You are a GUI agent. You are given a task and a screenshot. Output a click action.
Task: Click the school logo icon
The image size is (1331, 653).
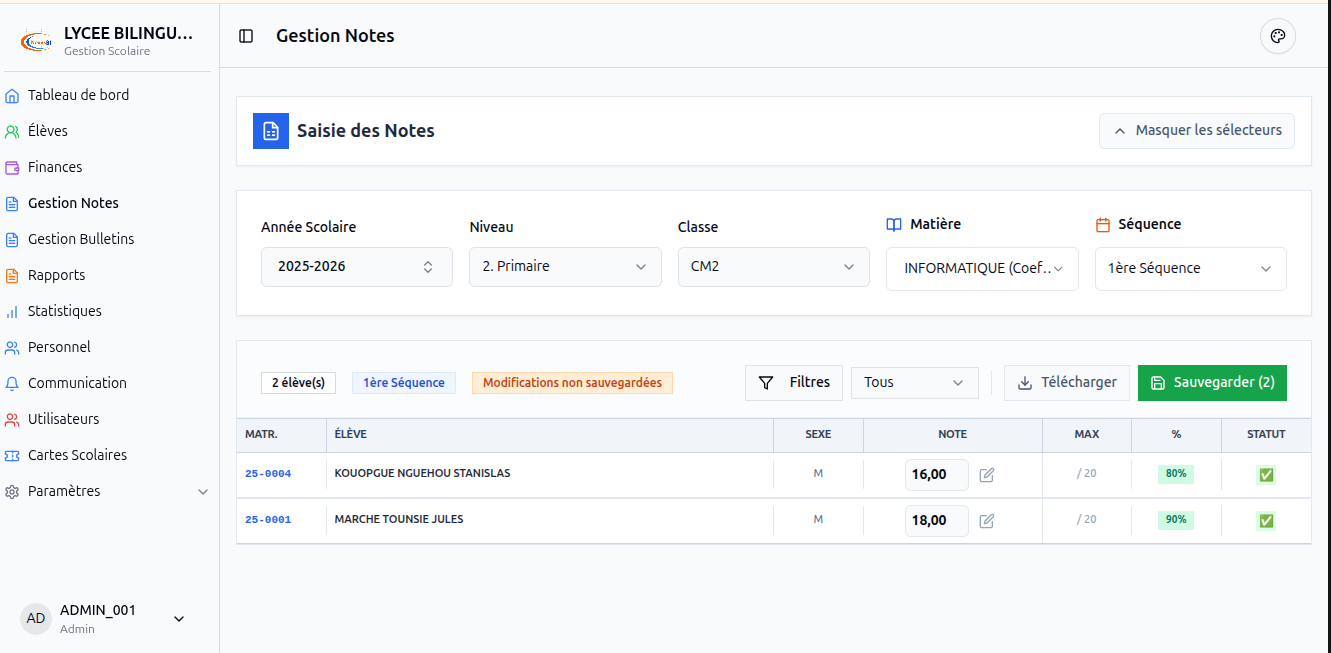(x=37, y=42)
